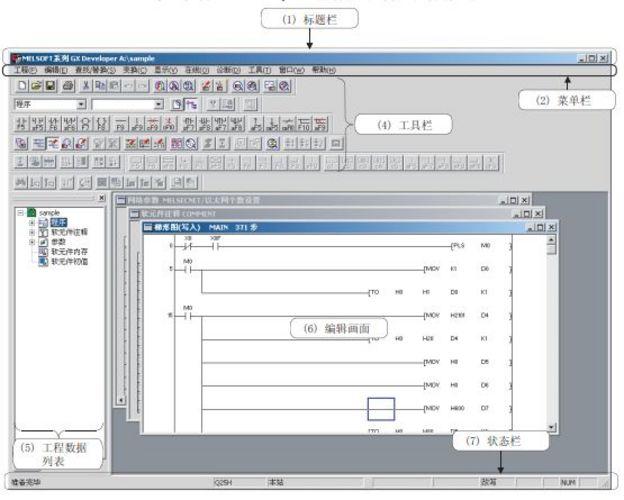Open the 帮助(H) menu
The width and height of the screenshot is (624, 500).
click(324, 70)
